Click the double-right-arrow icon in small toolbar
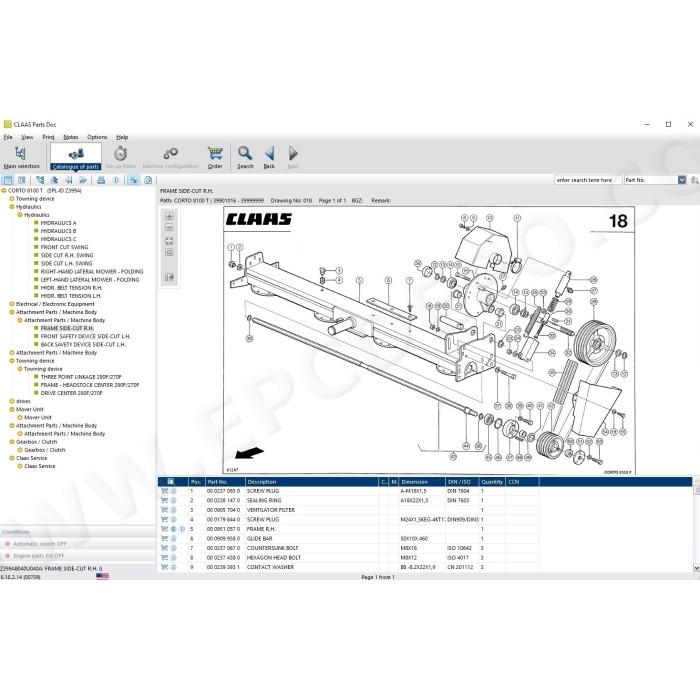The height and width of the screenshot is (700, 700). click(83, 180)
